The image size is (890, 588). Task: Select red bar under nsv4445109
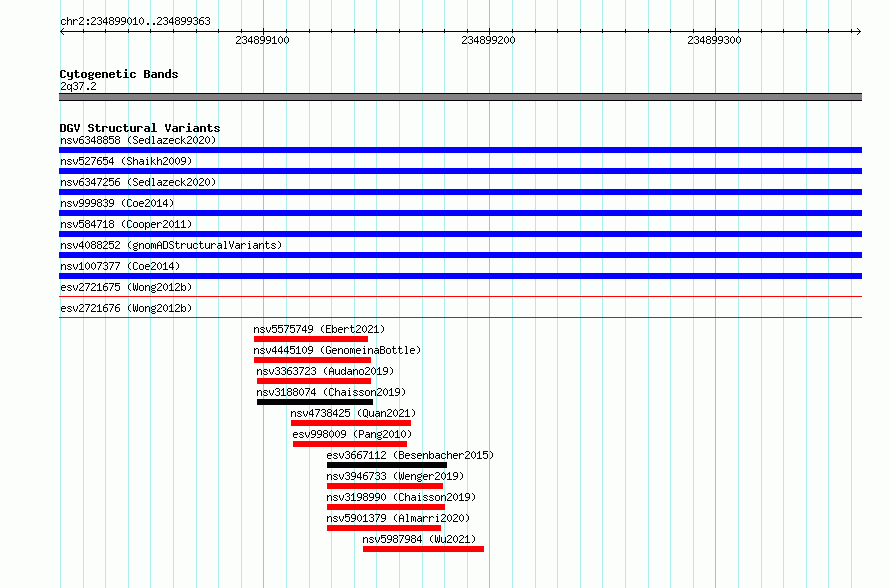312,360
